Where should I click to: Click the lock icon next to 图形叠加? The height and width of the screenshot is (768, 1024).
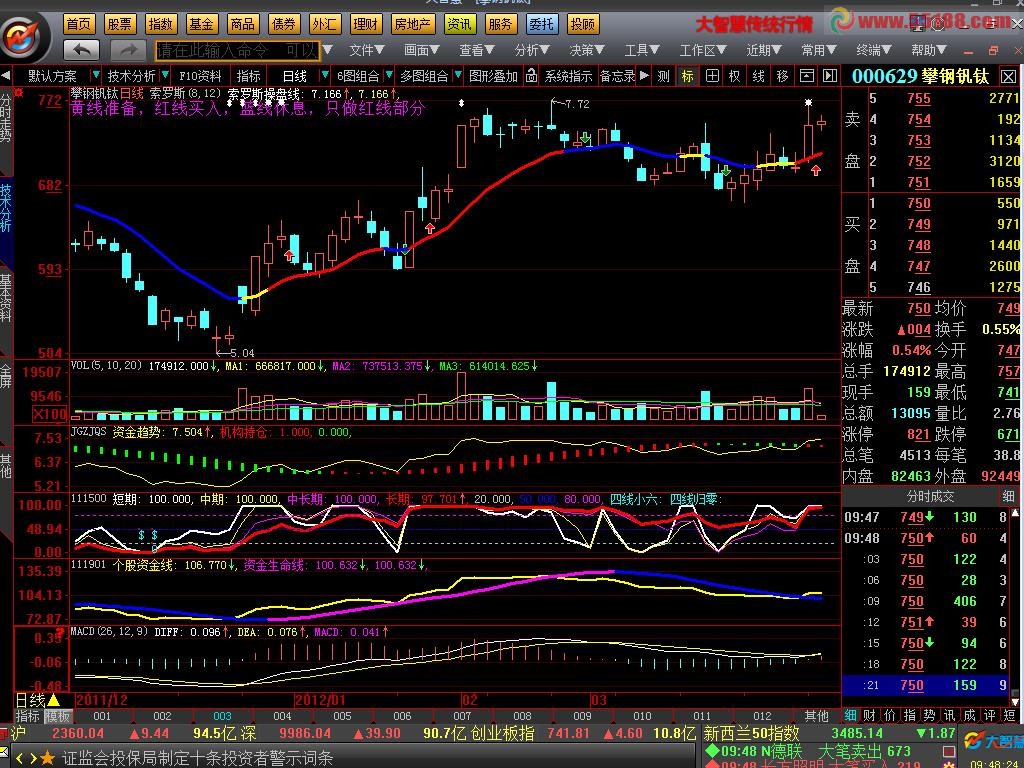(531, 76)
